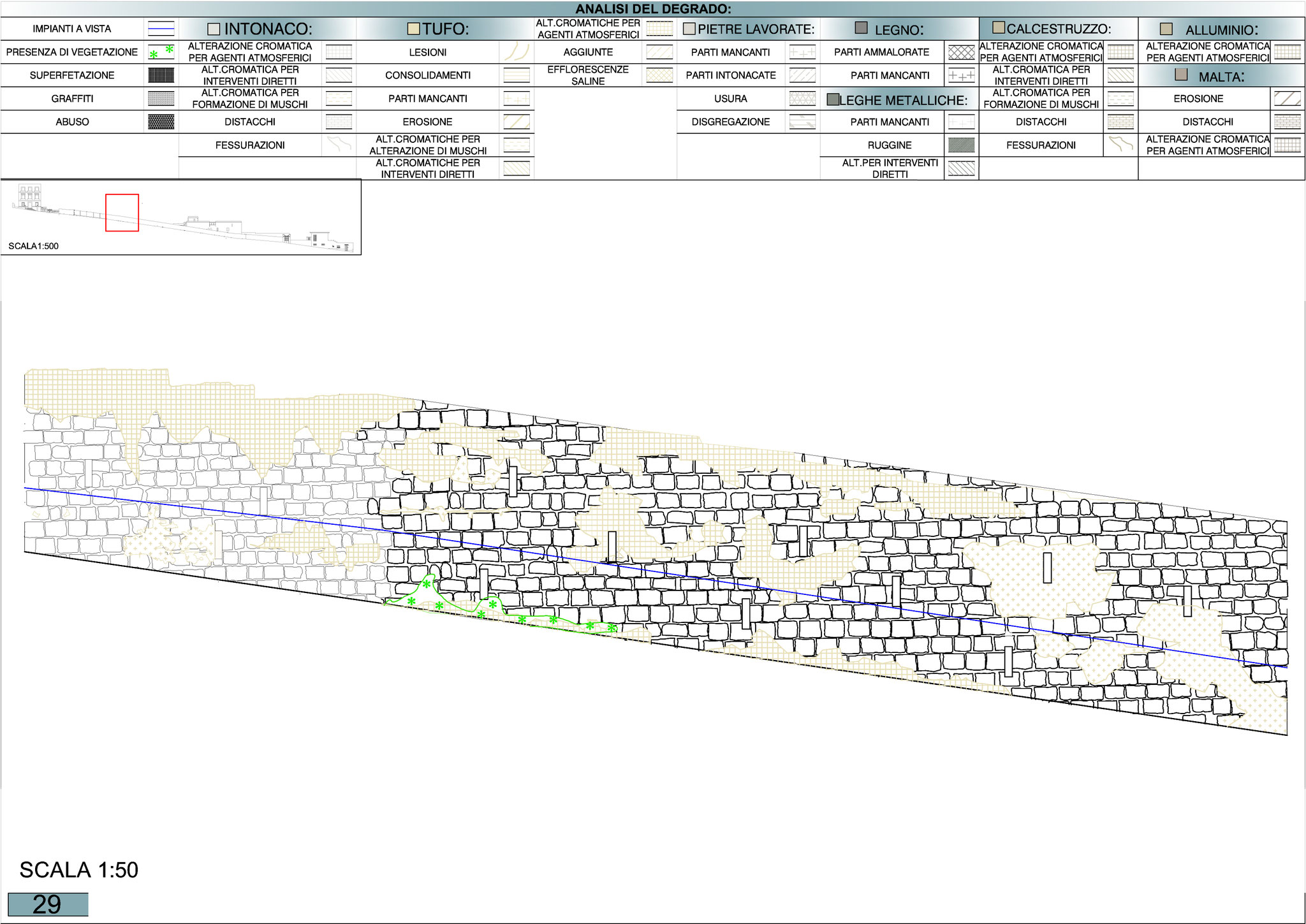
Task: Click the page number 29 box
Action: (48, 904)
